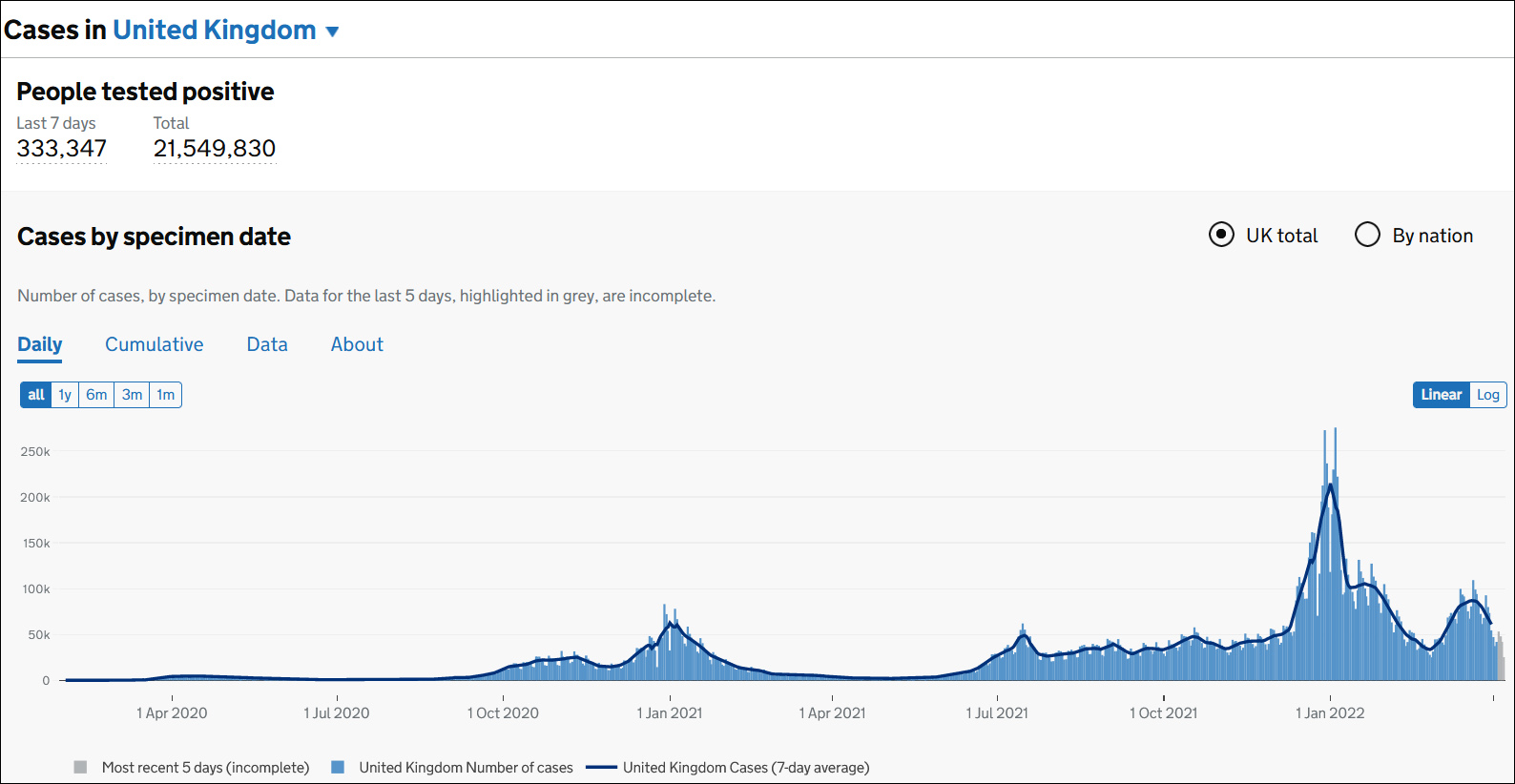
Task: Click the '1 Jan 2022' axis label
Action: click(x=1330, y=713)
